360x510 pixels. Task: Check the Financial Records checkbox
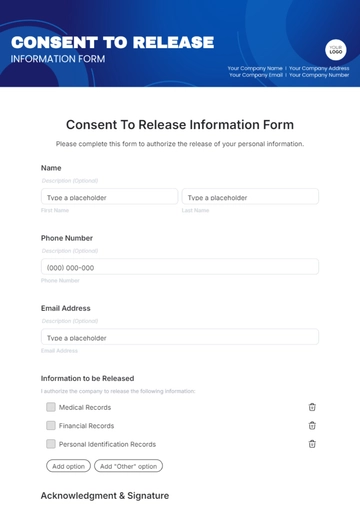tap(51, 425)
